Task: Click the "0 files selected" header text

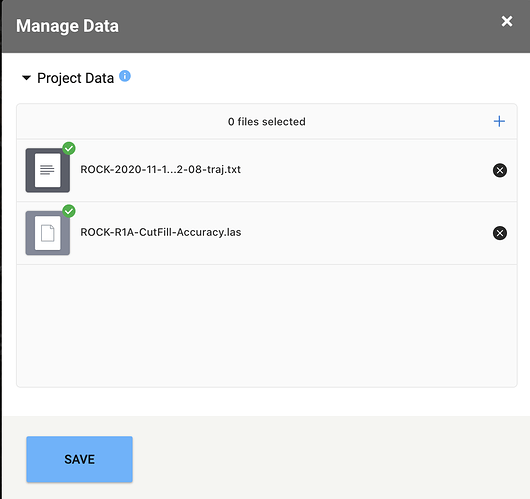Action: (x=267, y=122)
